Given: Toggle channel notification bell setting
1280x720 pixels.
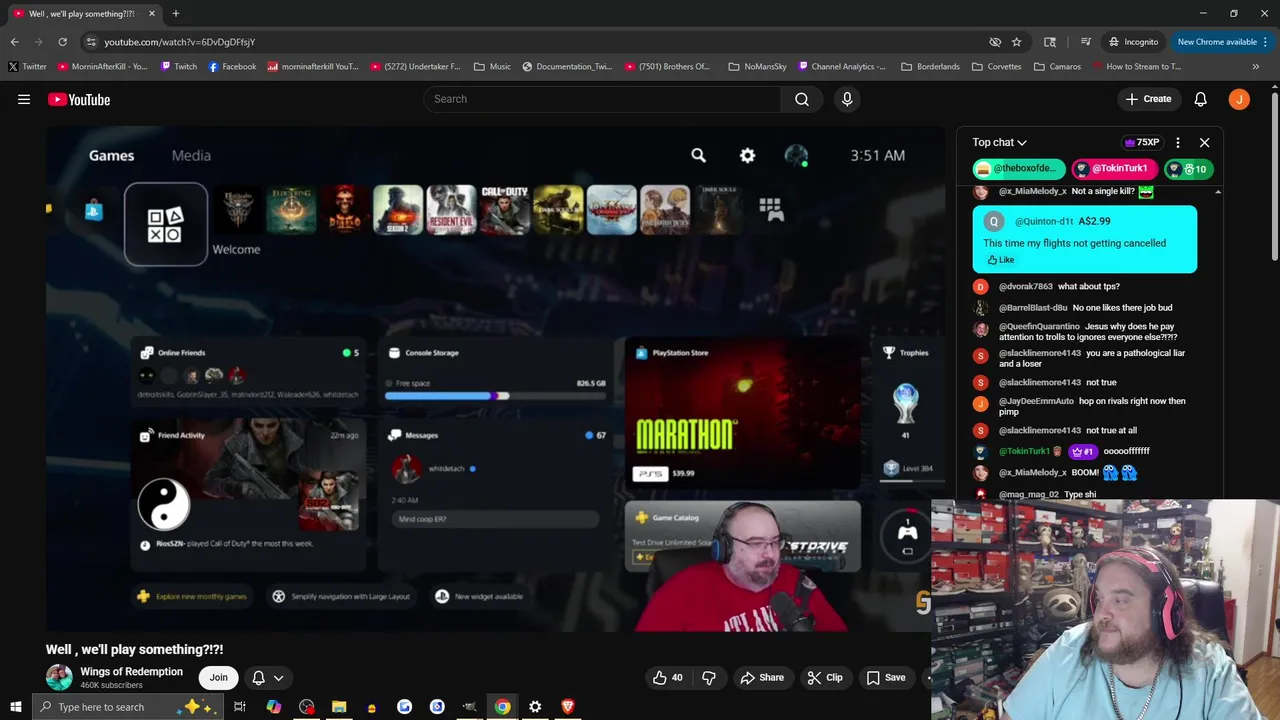Looking at the screenshot, I should click(258, 677).
